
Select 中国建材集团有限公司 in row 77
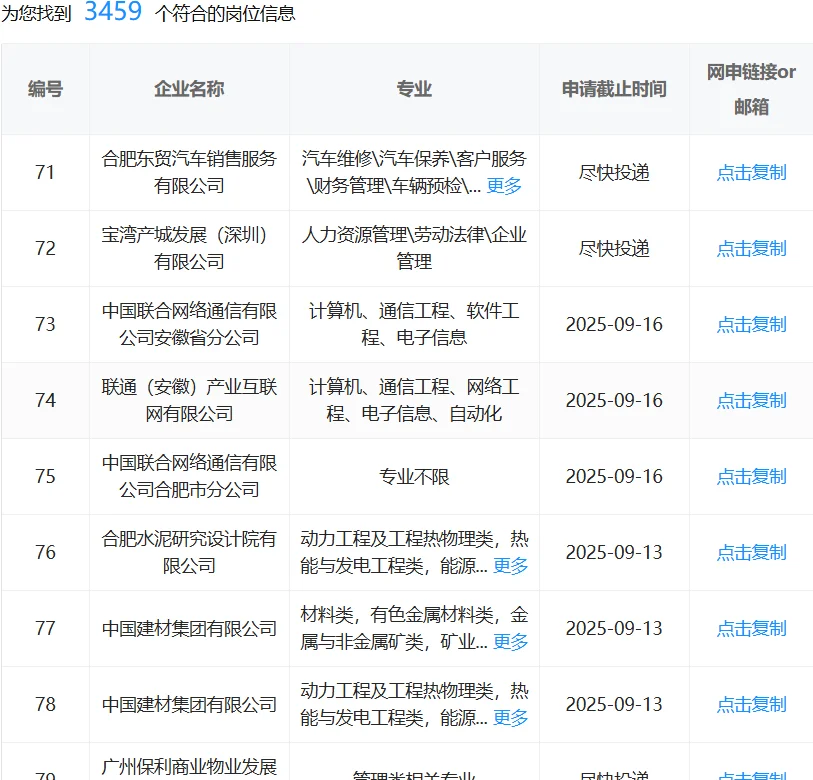coord(189,629)
